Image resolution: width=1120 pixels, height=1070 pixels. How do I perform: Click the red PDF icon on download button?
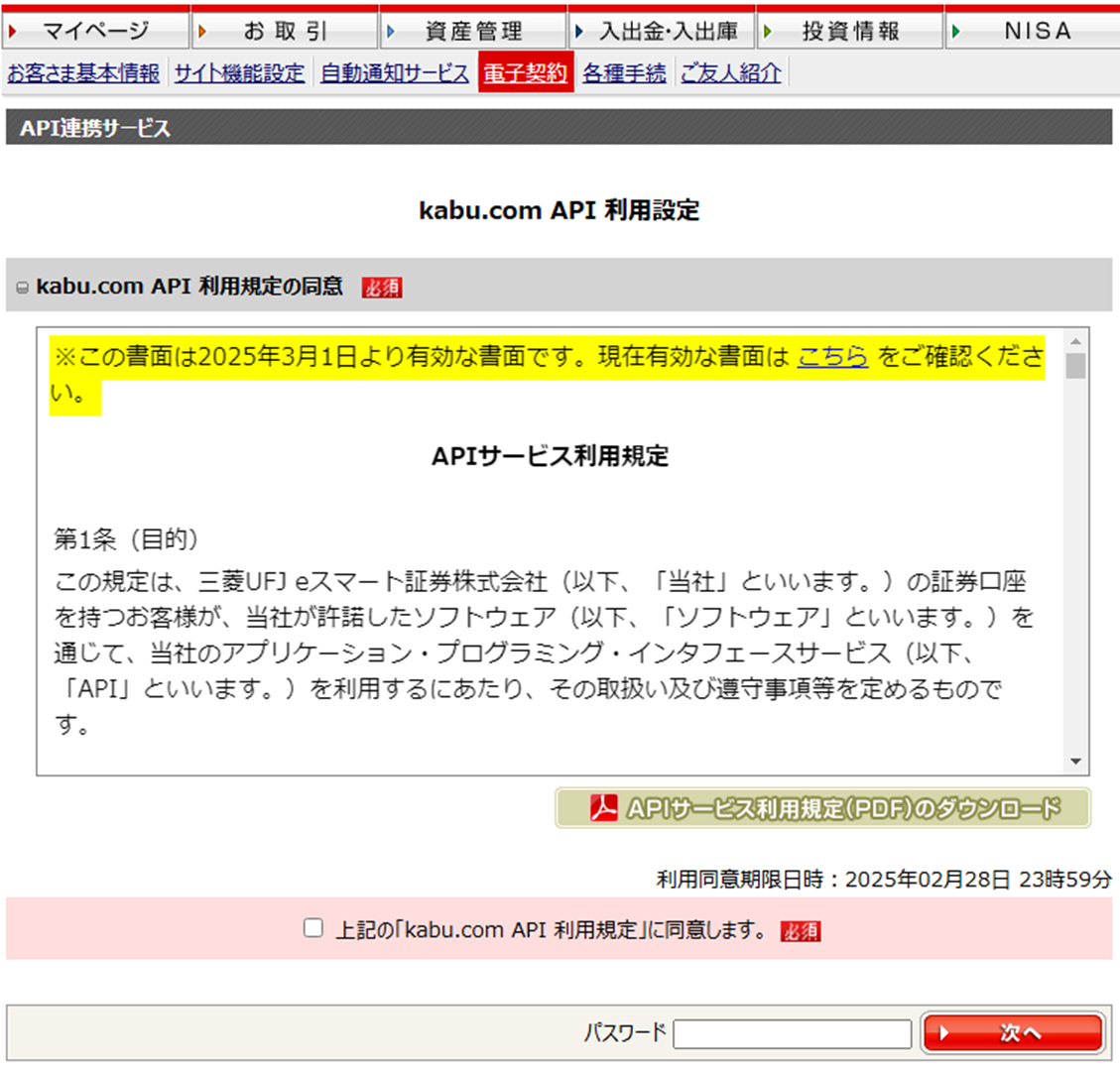pyautogui.click(x=603, y=808)
